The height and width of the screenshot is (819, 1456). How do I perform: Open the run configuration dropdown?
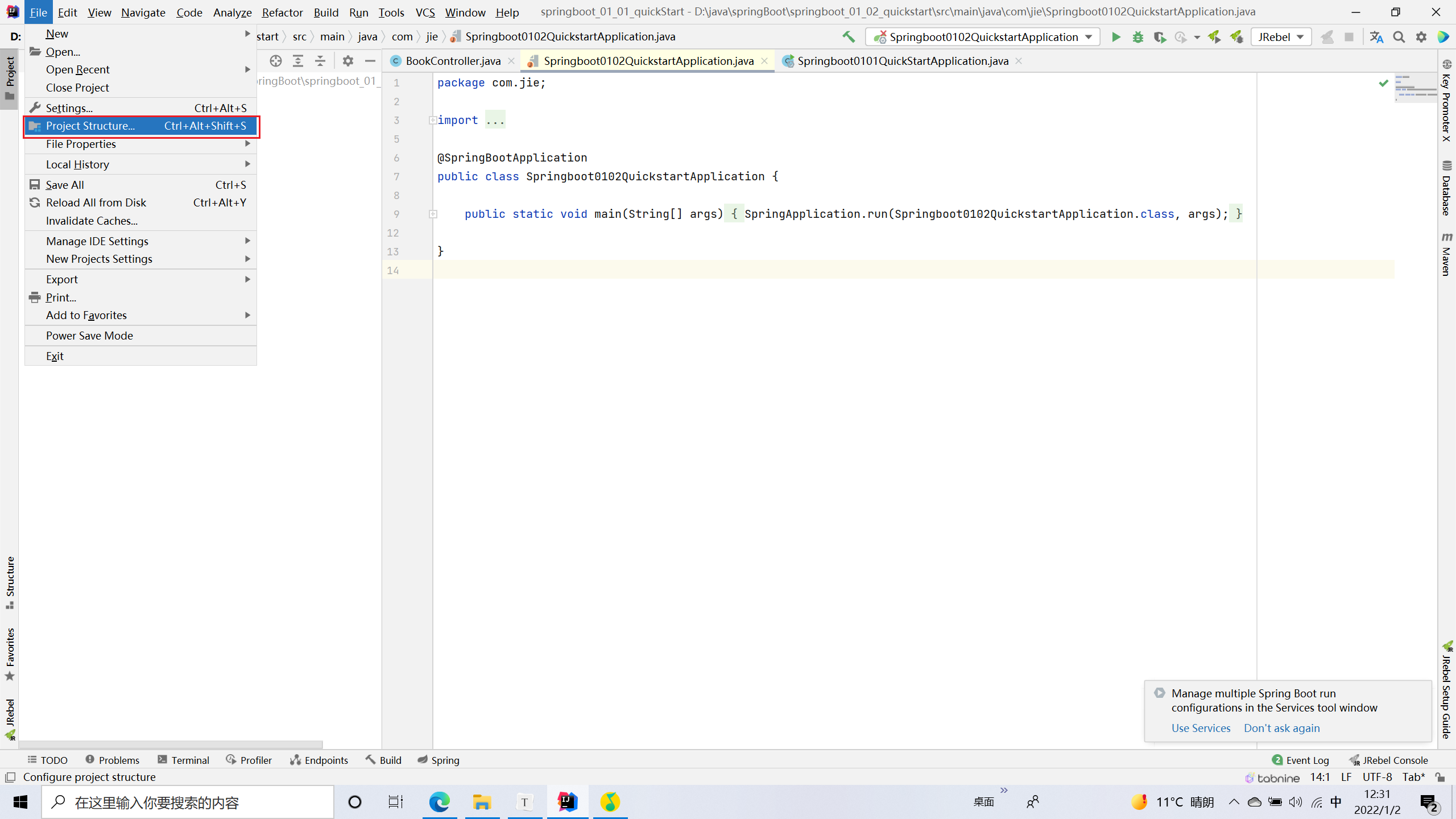pos(983,37)
